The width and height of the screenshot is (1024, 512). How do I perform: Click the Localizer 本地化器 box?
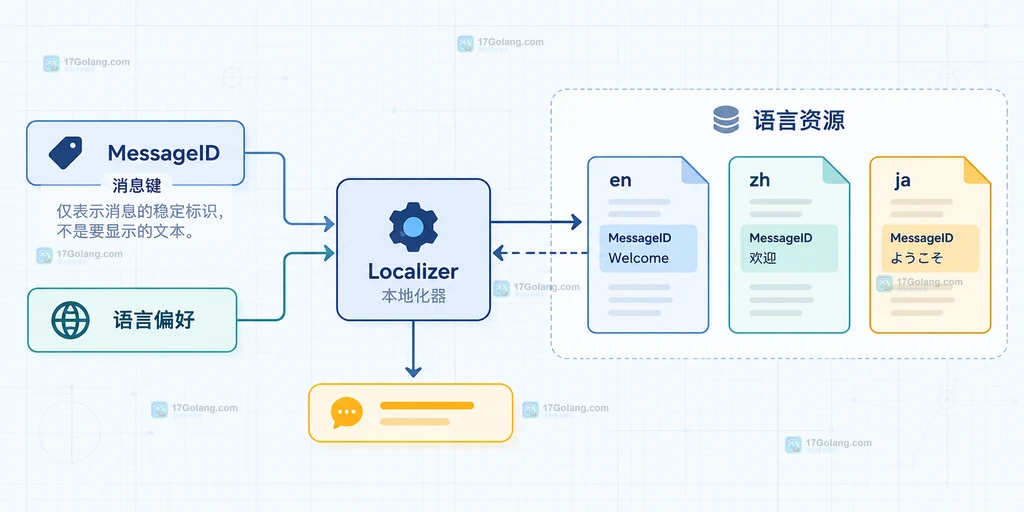click(x=413, y=249)
